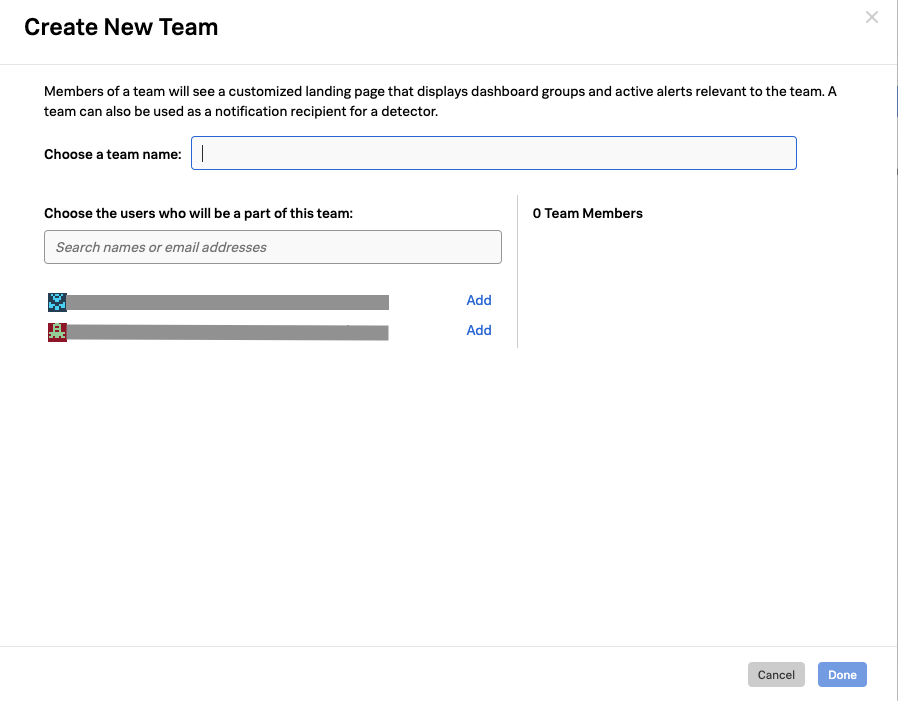Focus the search names or email addresses box
This screenshot has height=701, width=898.
(273, 246)
